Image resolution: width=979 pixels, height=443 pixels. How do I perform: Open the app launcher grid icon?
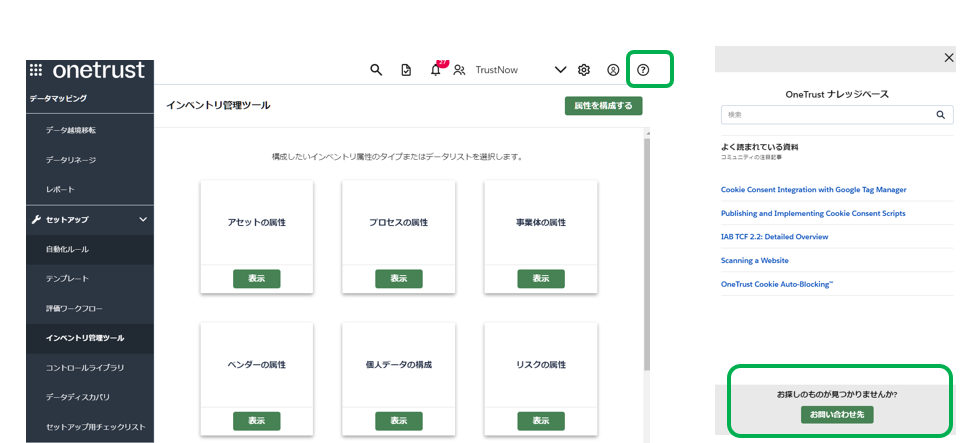[36, 70]
